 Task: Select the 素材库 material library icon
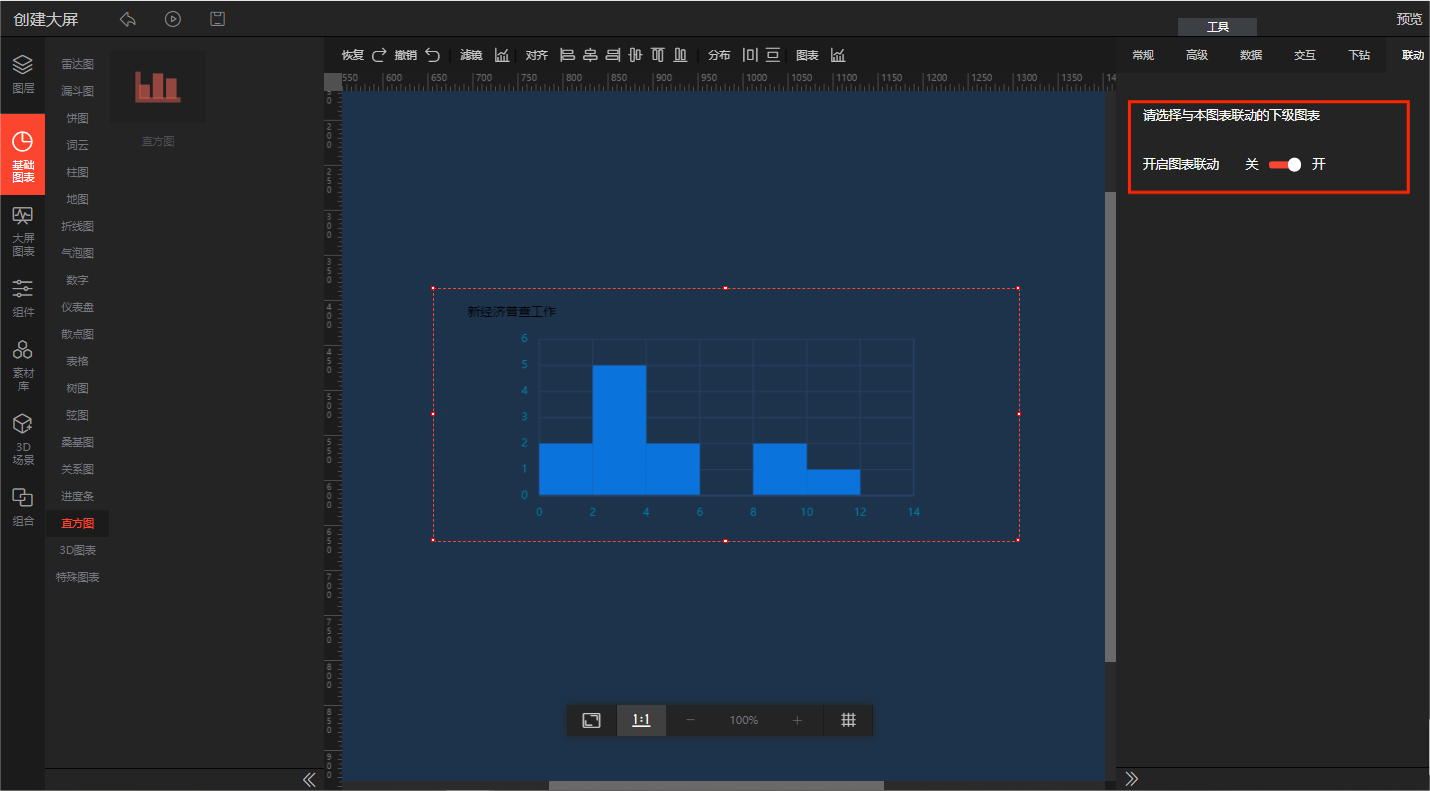tap(22, 364)
